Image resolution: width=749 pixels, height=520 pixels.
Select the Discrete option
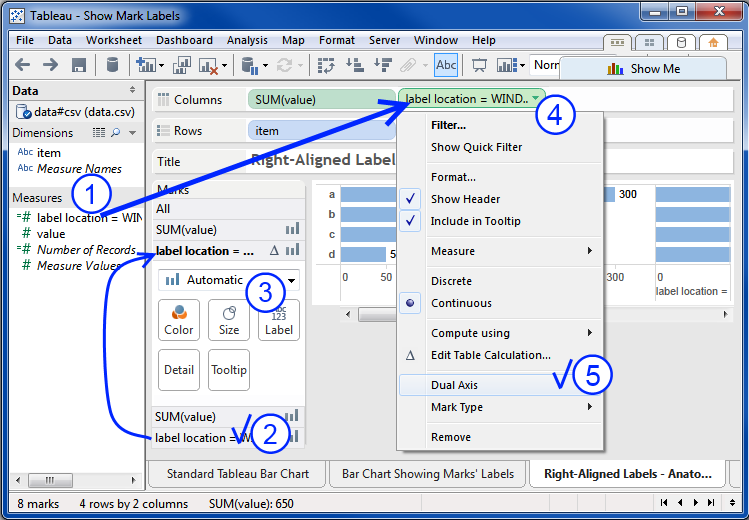[x=500, y=281]
